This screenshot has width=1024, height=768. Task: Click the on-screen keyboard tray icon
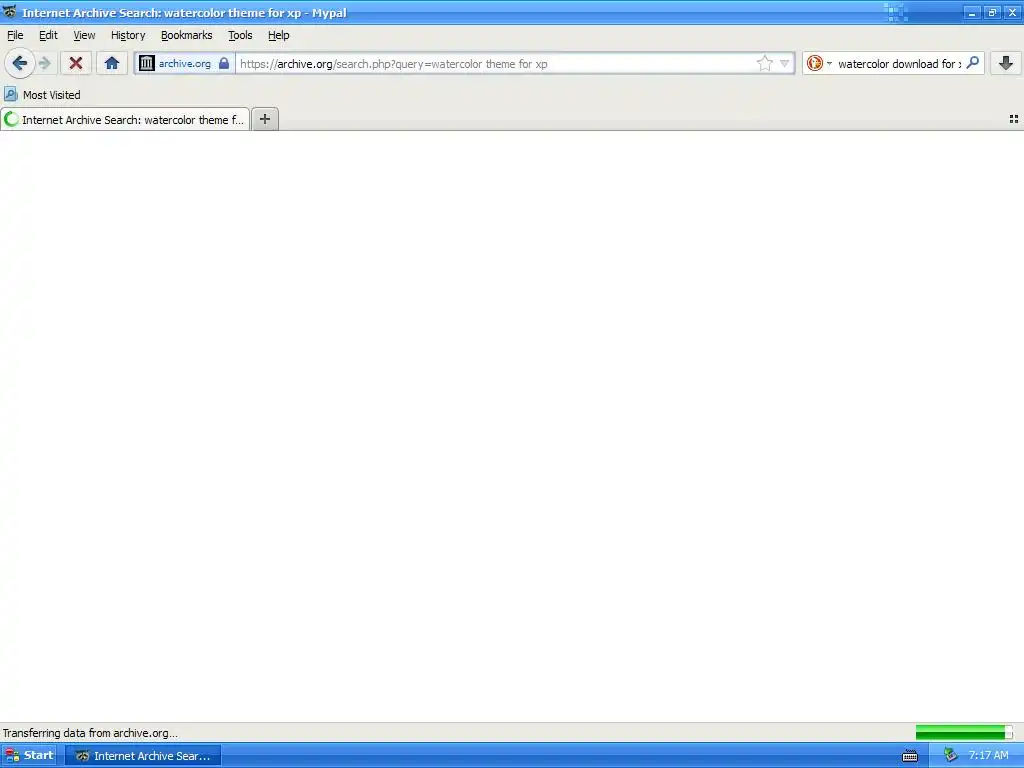[x=910, y=756]
